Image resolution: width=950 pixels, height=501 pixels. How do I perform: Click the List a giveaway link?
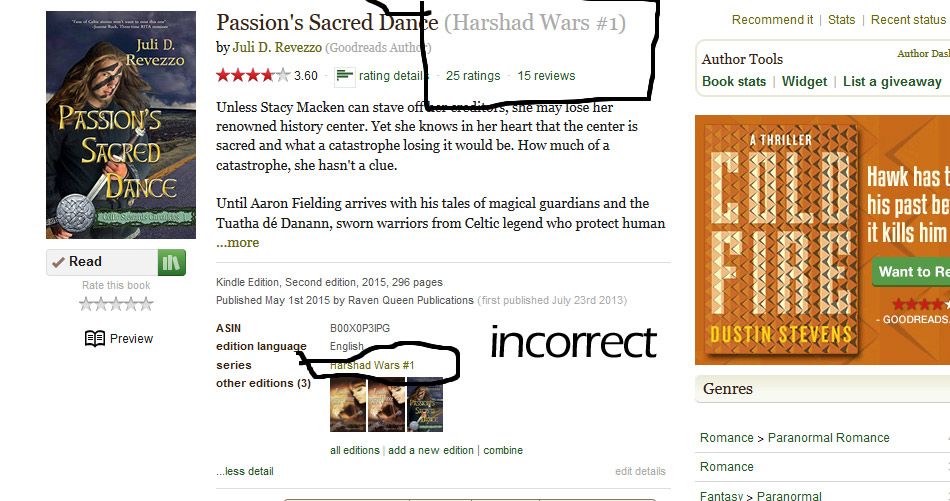892,82
